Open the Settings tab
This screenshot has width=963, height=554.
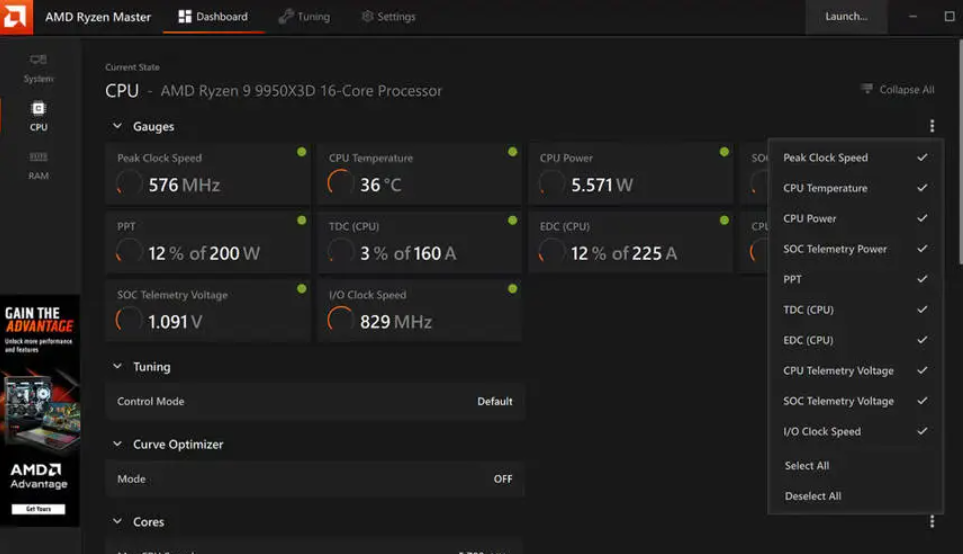click(x=388, y=17)
